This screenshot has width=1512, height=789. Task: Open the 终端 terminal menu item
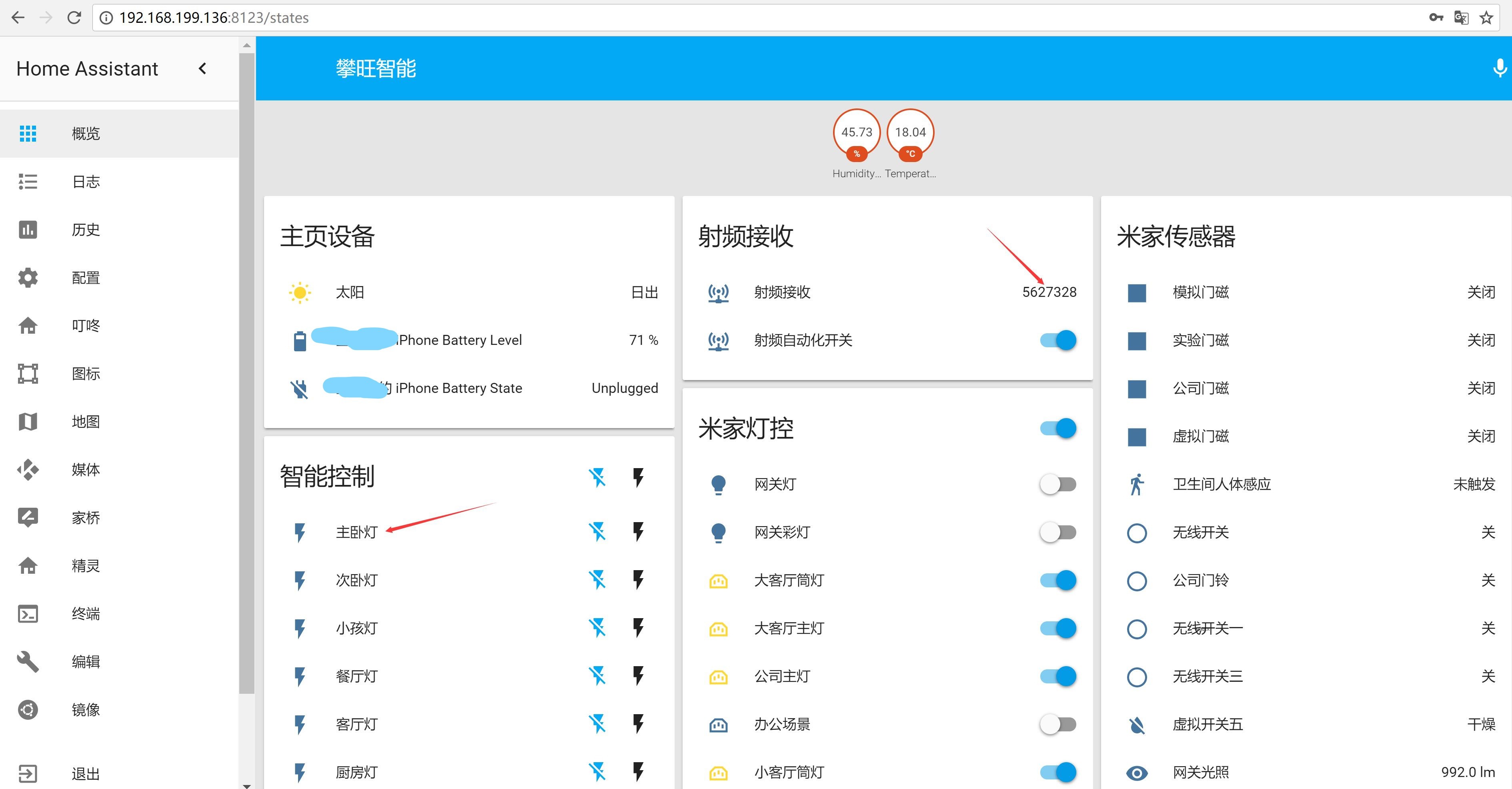[x=119, y=614]
